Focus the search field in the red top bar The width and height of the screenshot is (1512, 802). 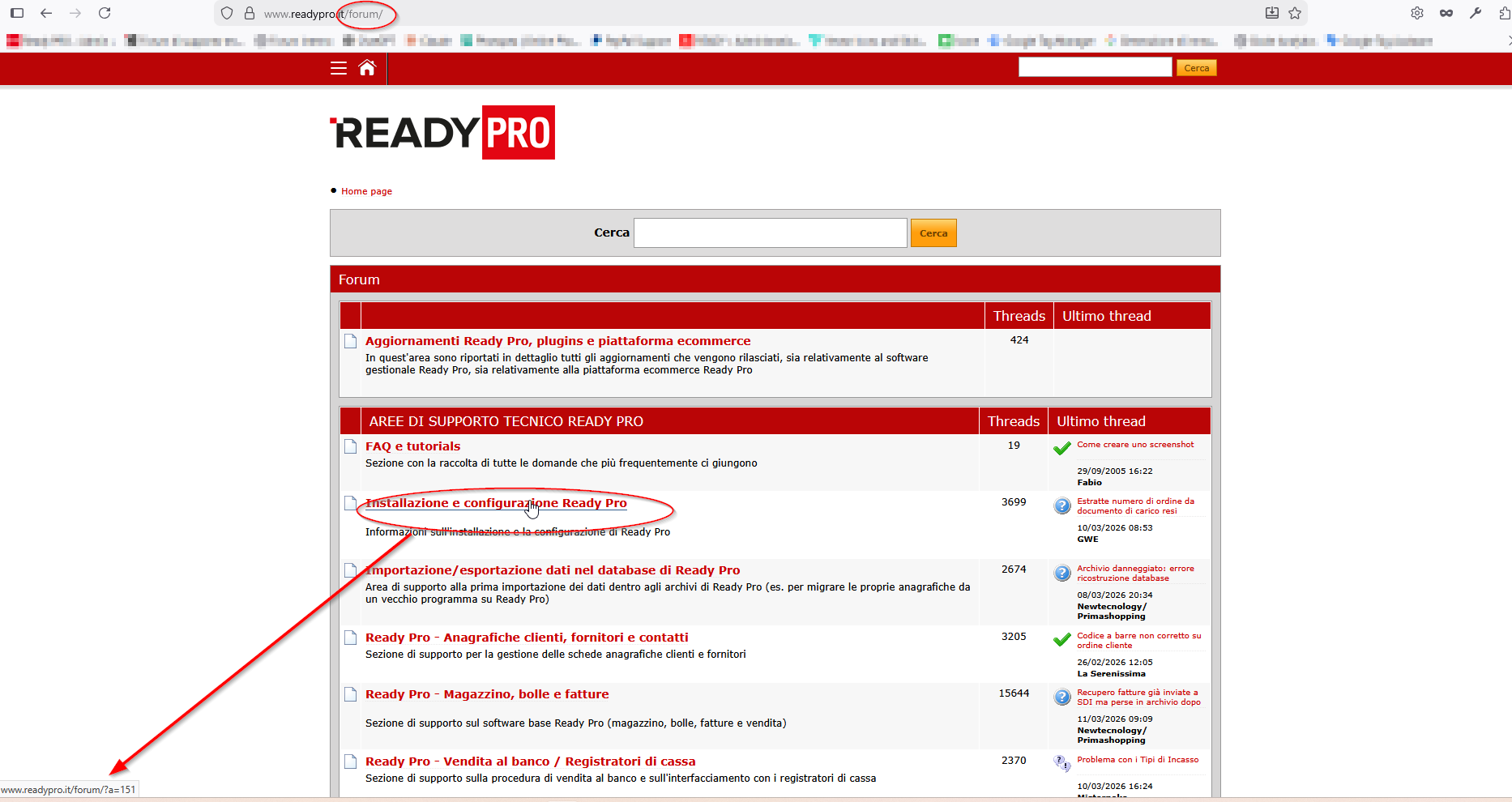(1096, 67)
